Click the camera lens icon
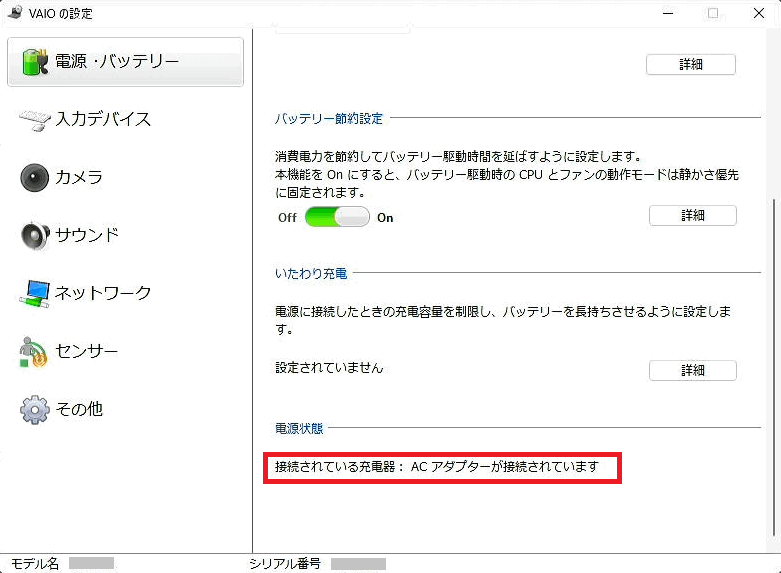Viewport: 781px width, 573px height. 34,177
